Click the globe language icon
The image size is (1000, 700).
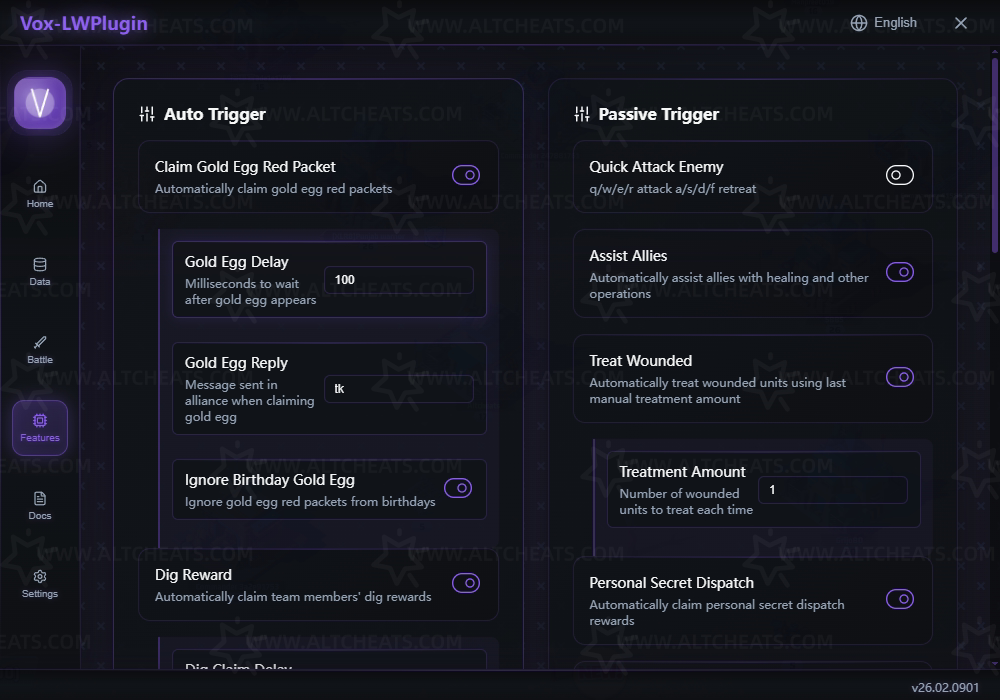click(x=859, y=23)
